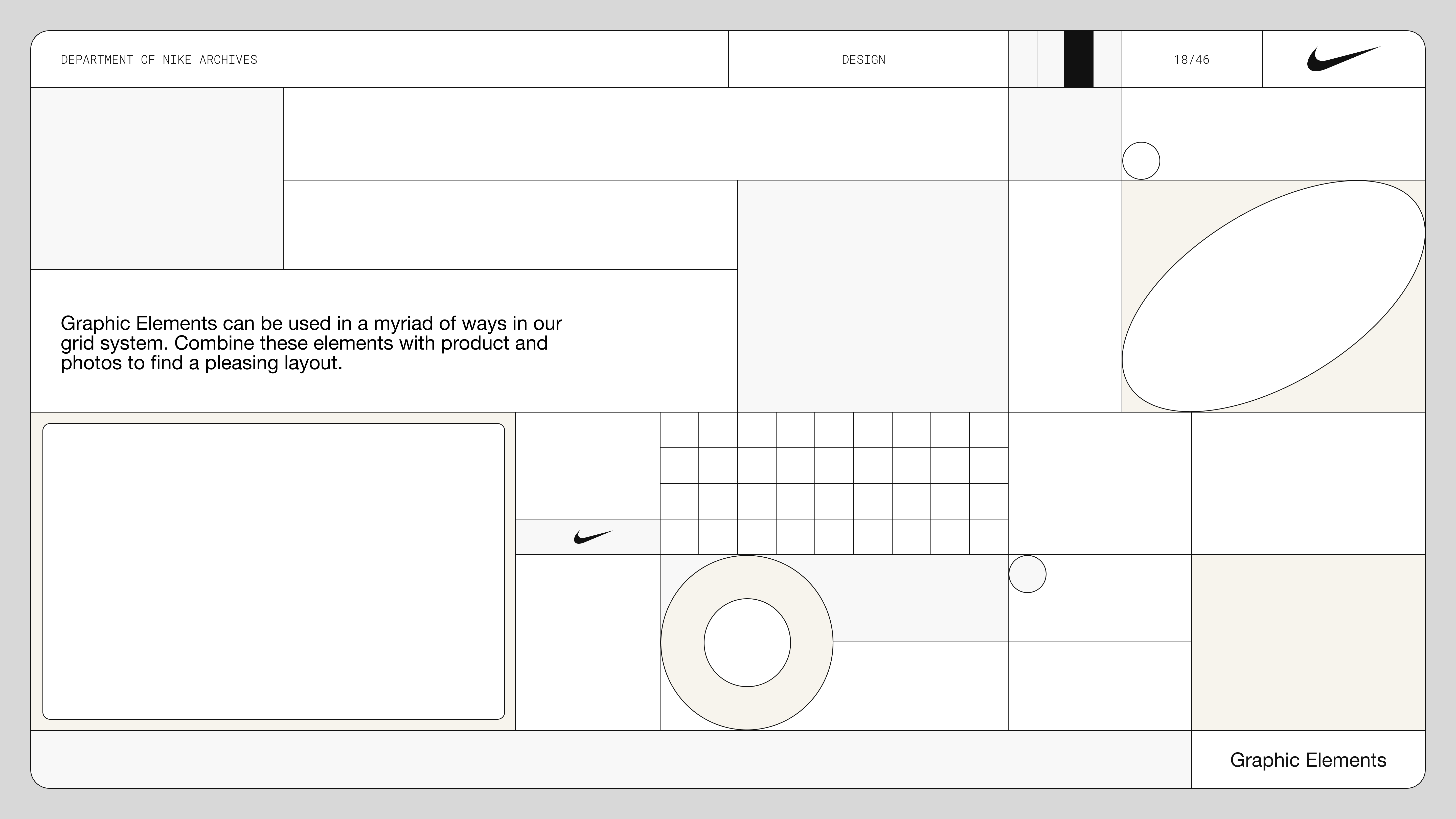Click the small circle below the grid

point(1027,574)
